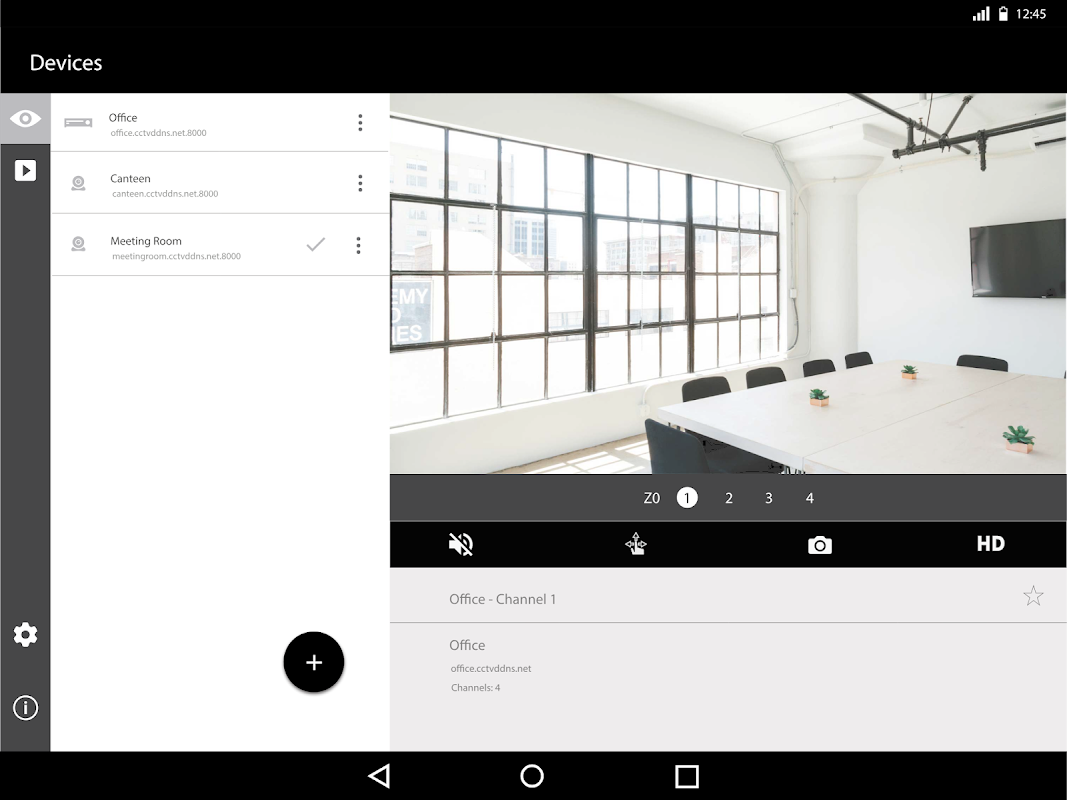Tap the Android back button
The width and height of the screenshot is (1067, 800).
coord(379,776)
